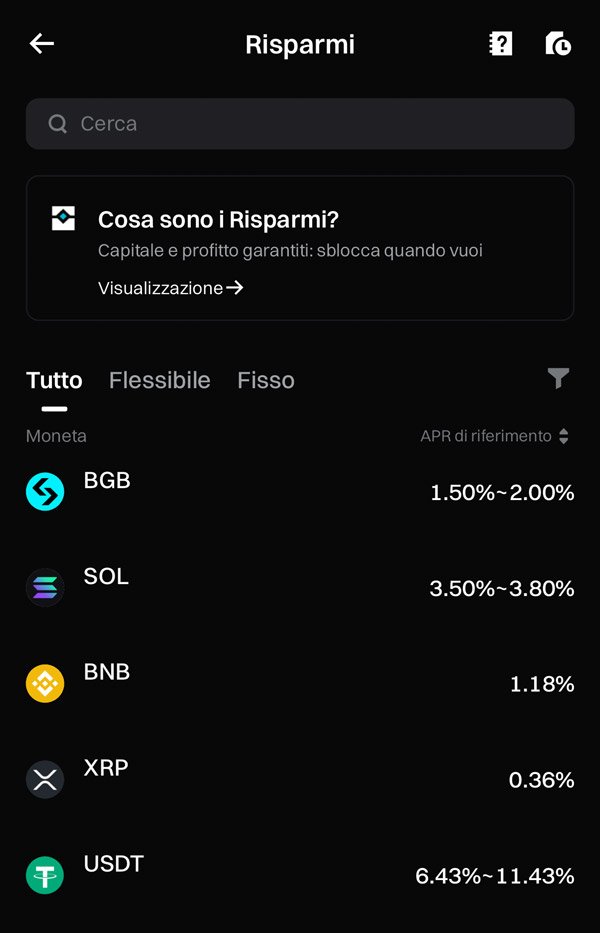Tap the XRP coin icon

point(44,779)
